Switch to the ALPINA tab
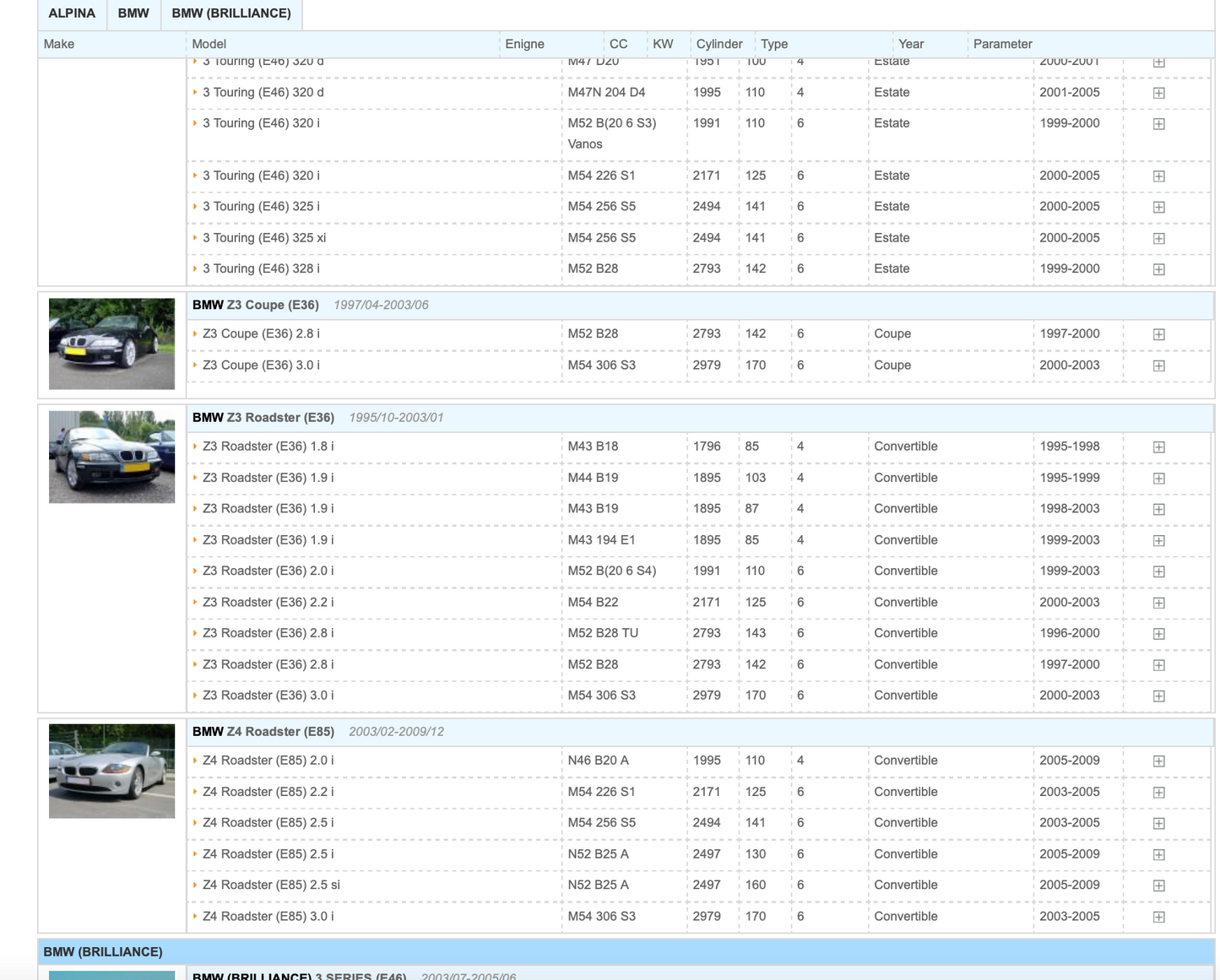Viewport: 1220px width, 980px height. [72, 14]
